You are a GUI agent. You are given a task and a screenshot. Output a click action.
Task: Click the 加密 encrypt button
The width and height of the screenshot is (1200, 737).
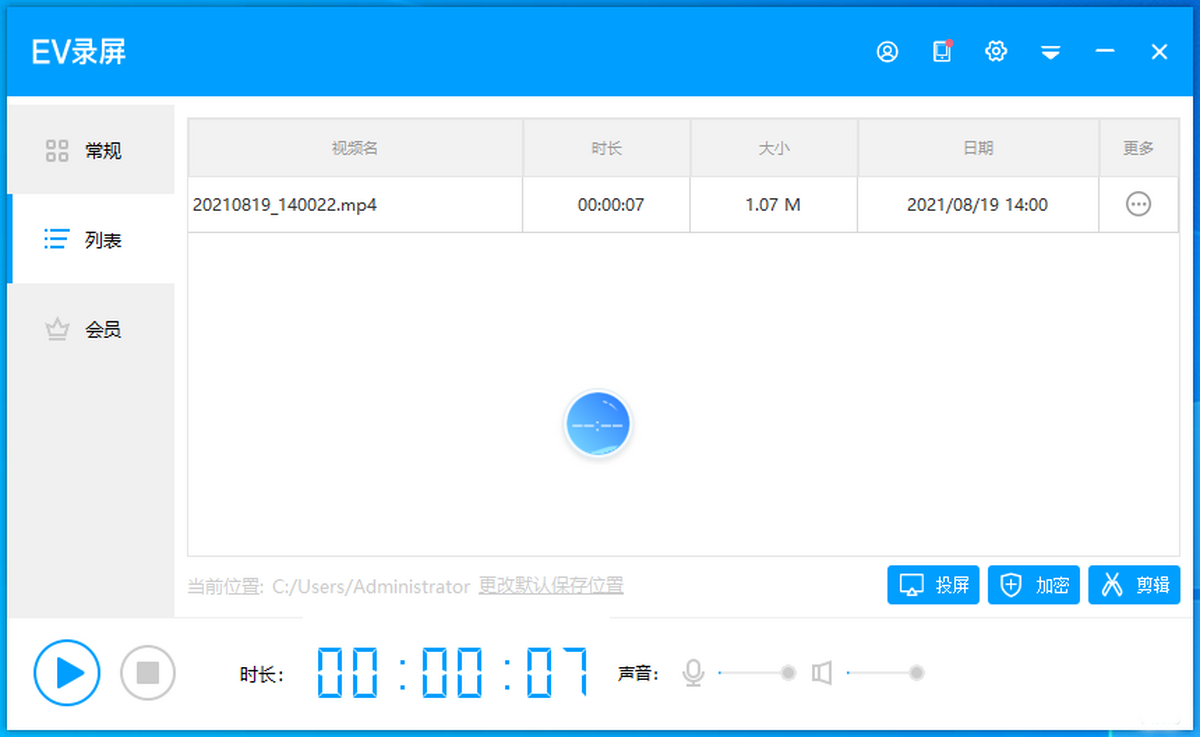(1034, 585)
